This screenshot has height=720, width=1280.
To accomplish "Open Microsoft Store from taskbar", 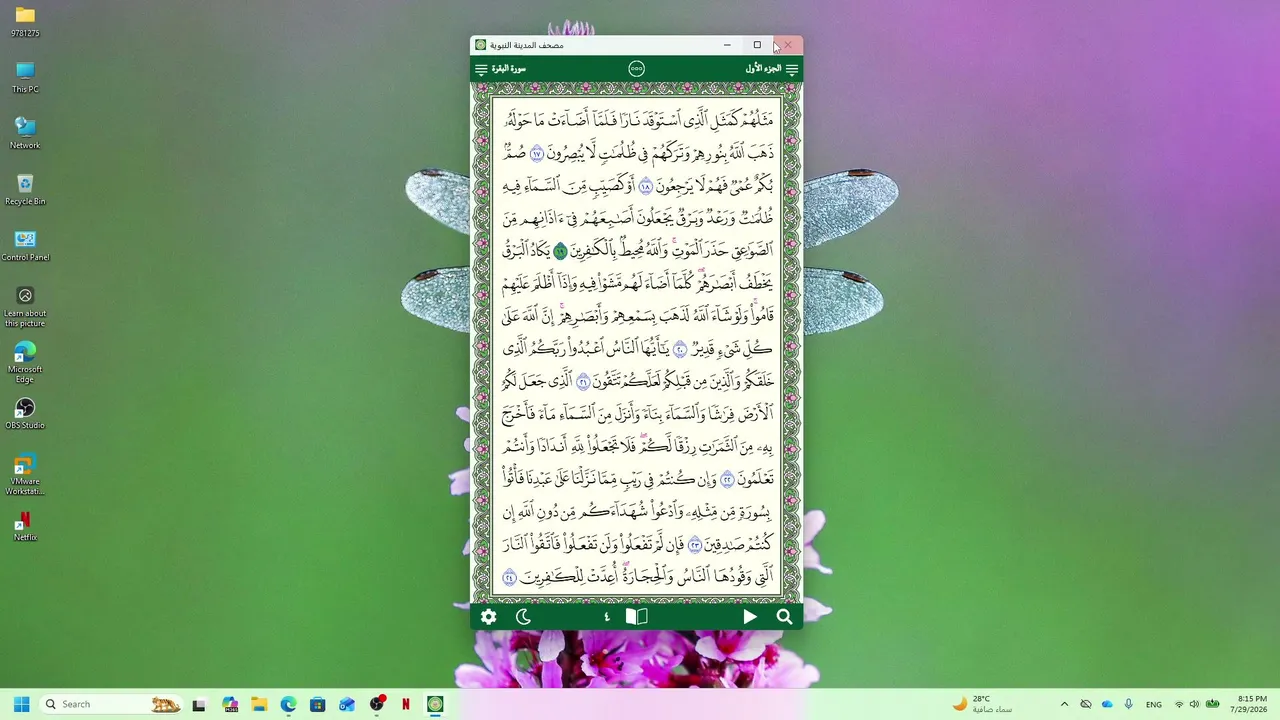I will (x=317, y=704).
